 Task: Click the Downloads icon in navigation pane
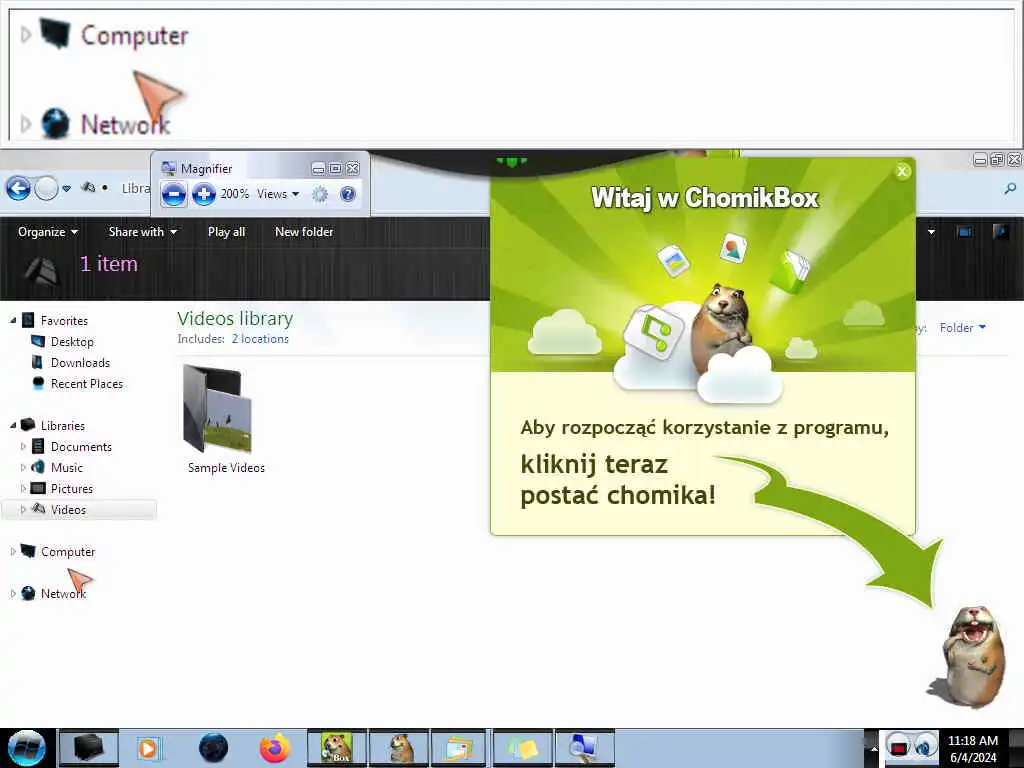pyautogui.click(x=37, y=362)
